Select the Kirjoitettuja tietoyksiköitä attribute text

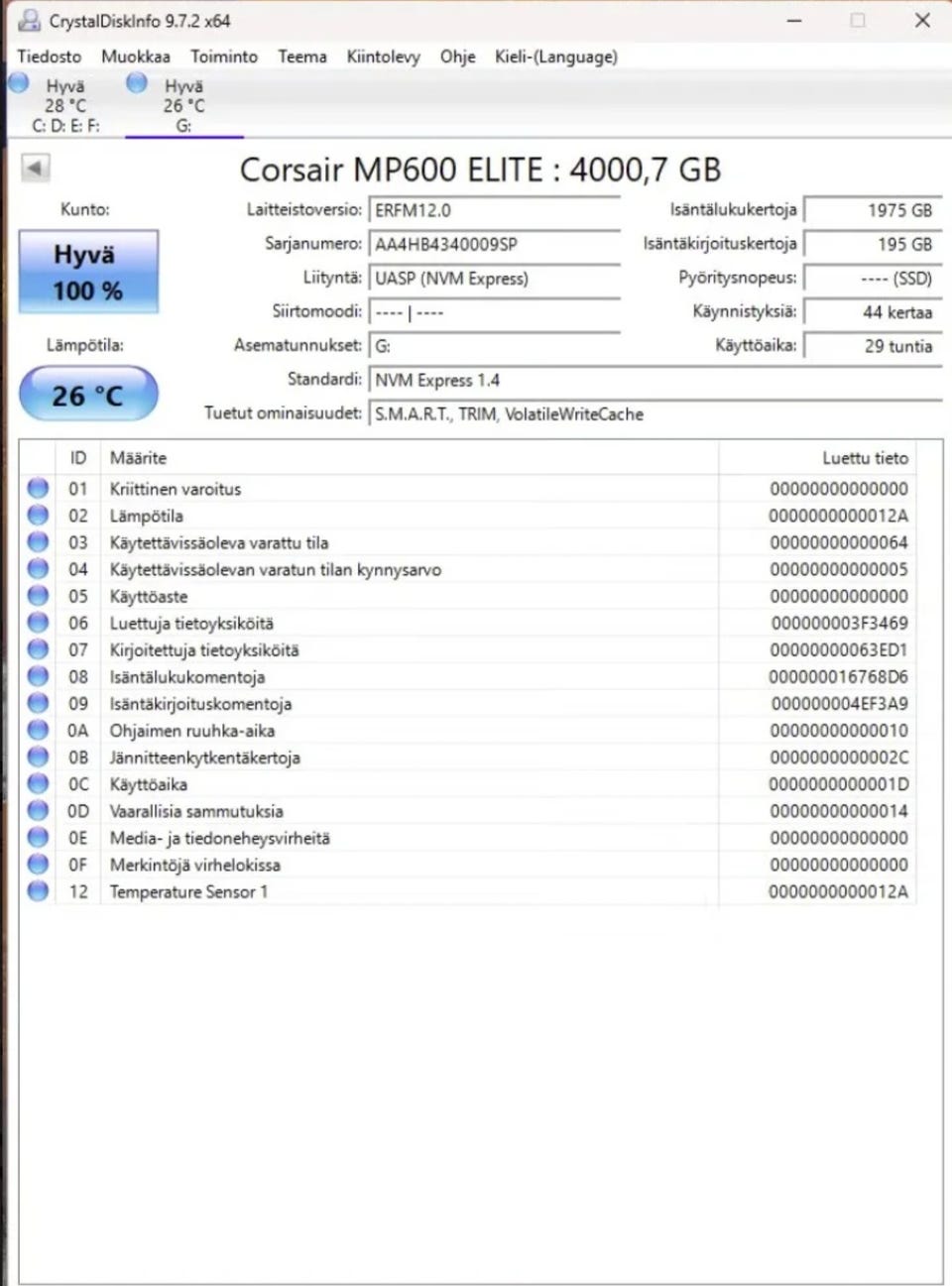(x=204, y=649)
